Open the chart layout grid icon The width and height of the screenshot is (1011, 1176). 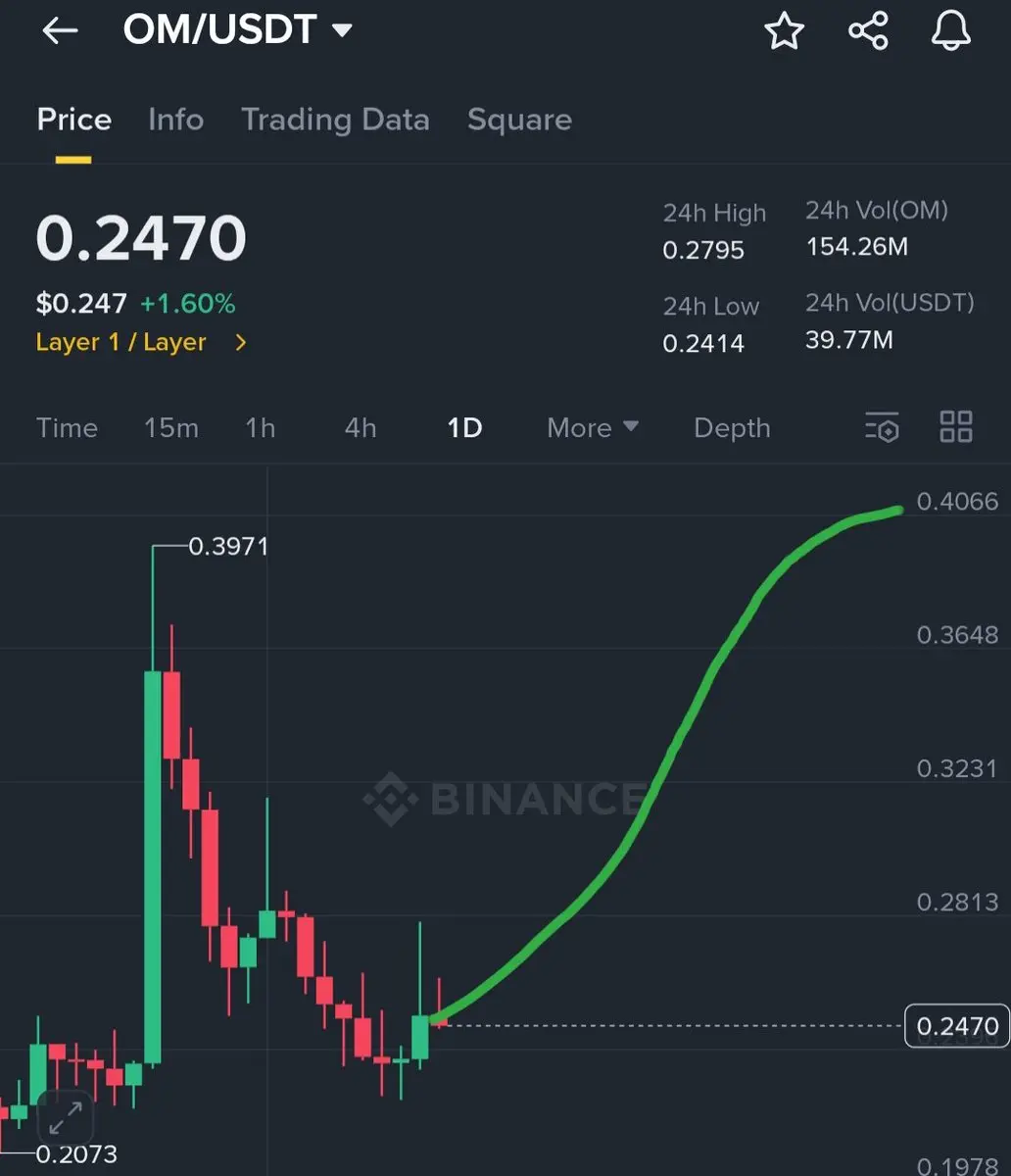coord(956,427)
